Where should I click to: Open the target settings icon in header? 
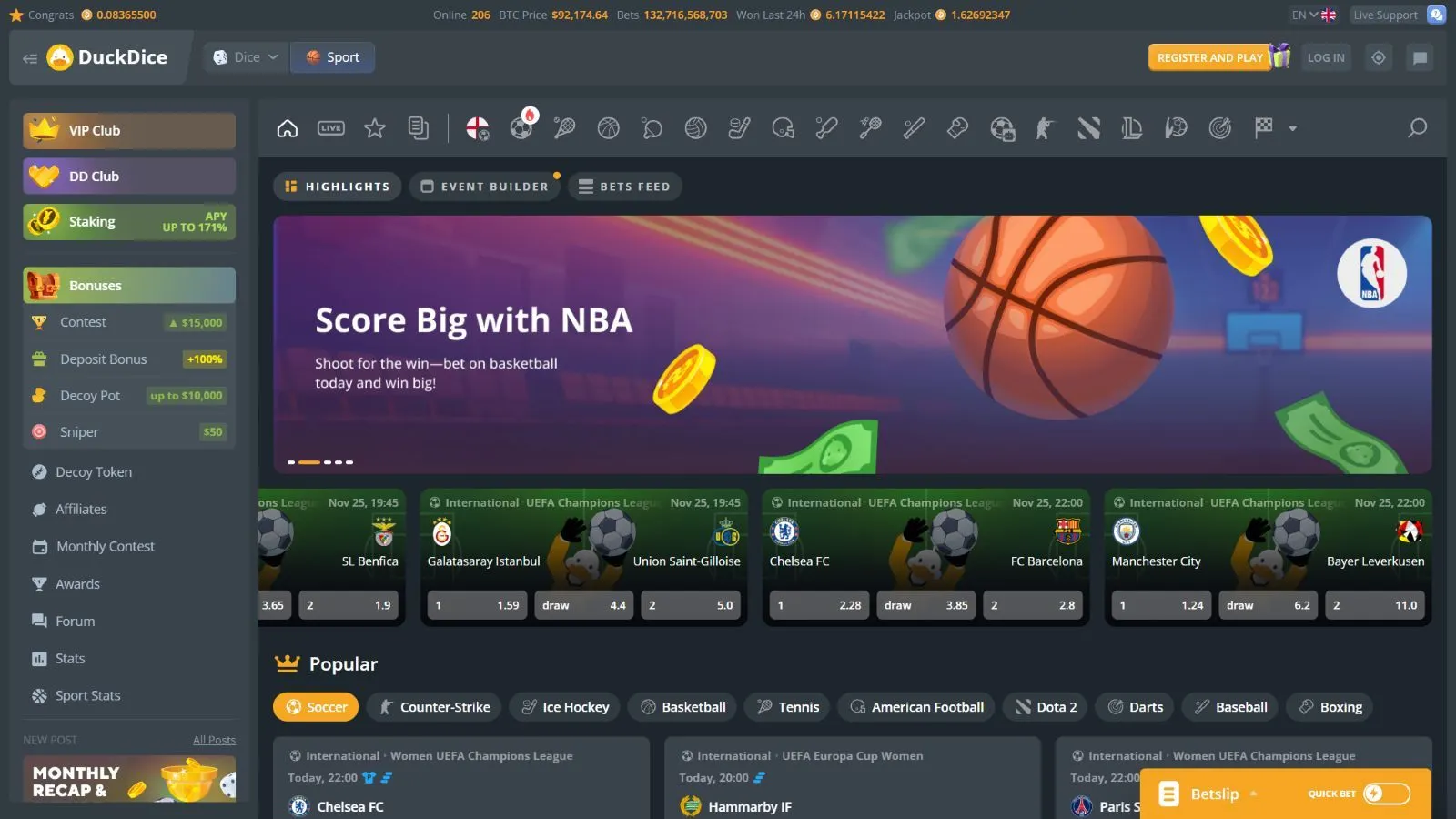(x=1379, y=57)
